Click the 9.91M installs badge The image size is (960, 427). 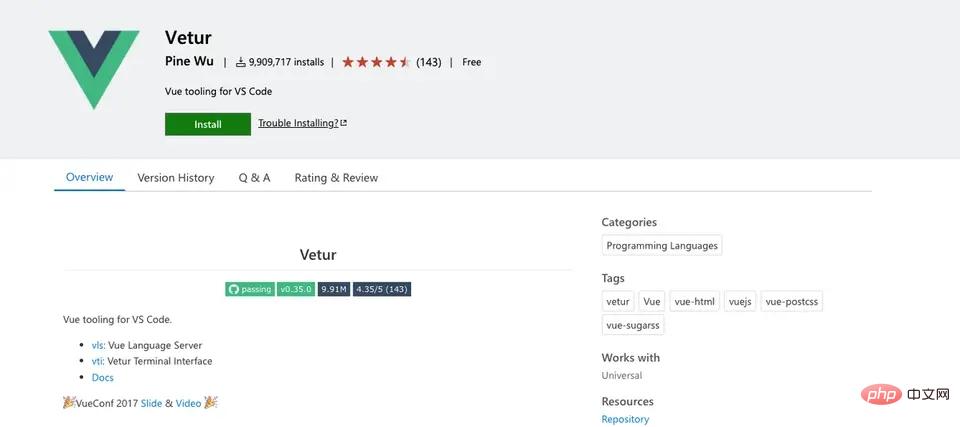334,289
